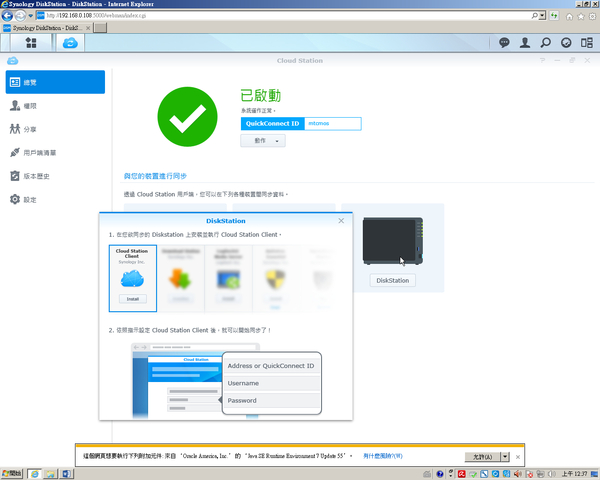Open DSM notifications speech bubble icon
This screenshot has width=600, height=480.
[x=504, y=42]
